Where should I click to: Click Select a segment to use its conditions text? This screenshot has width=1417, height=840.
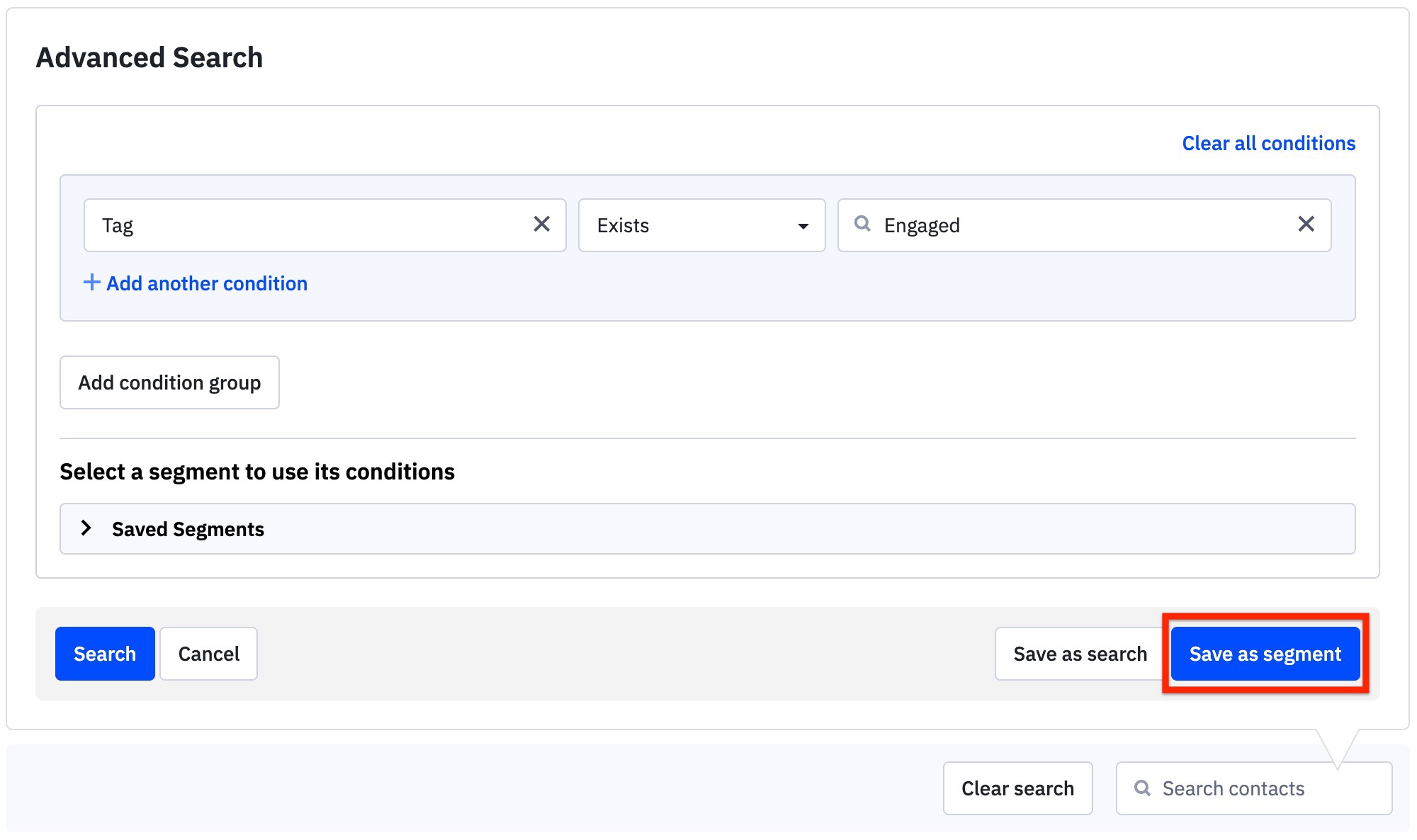[257, 472]
